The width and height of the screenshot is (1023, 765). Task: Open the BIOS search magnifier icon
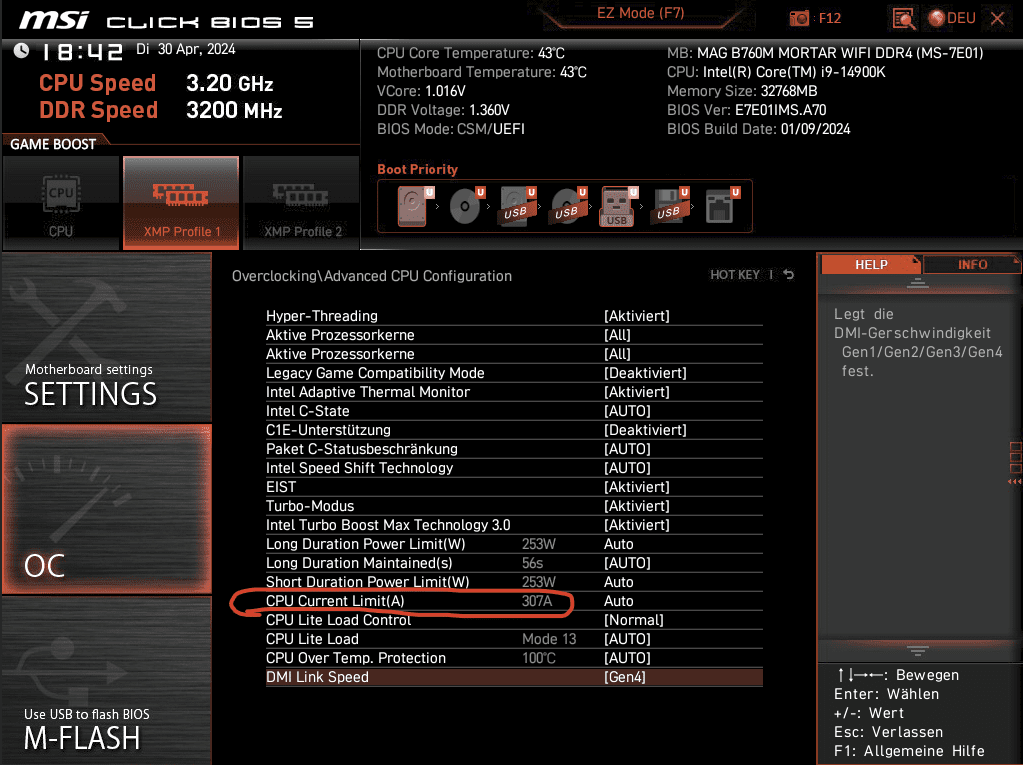tap(904, 18)
